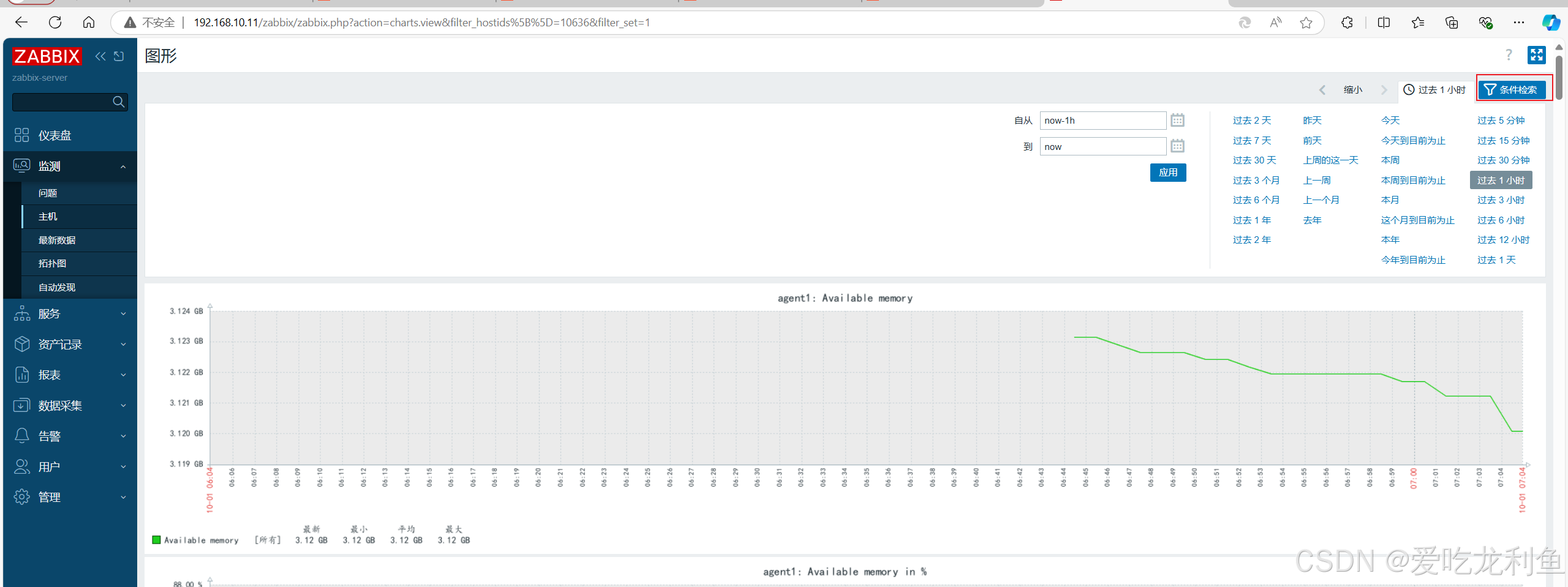Screen dimensions: 1568x587
Task: Expand the 用户 users section
Action: (70, 466)
